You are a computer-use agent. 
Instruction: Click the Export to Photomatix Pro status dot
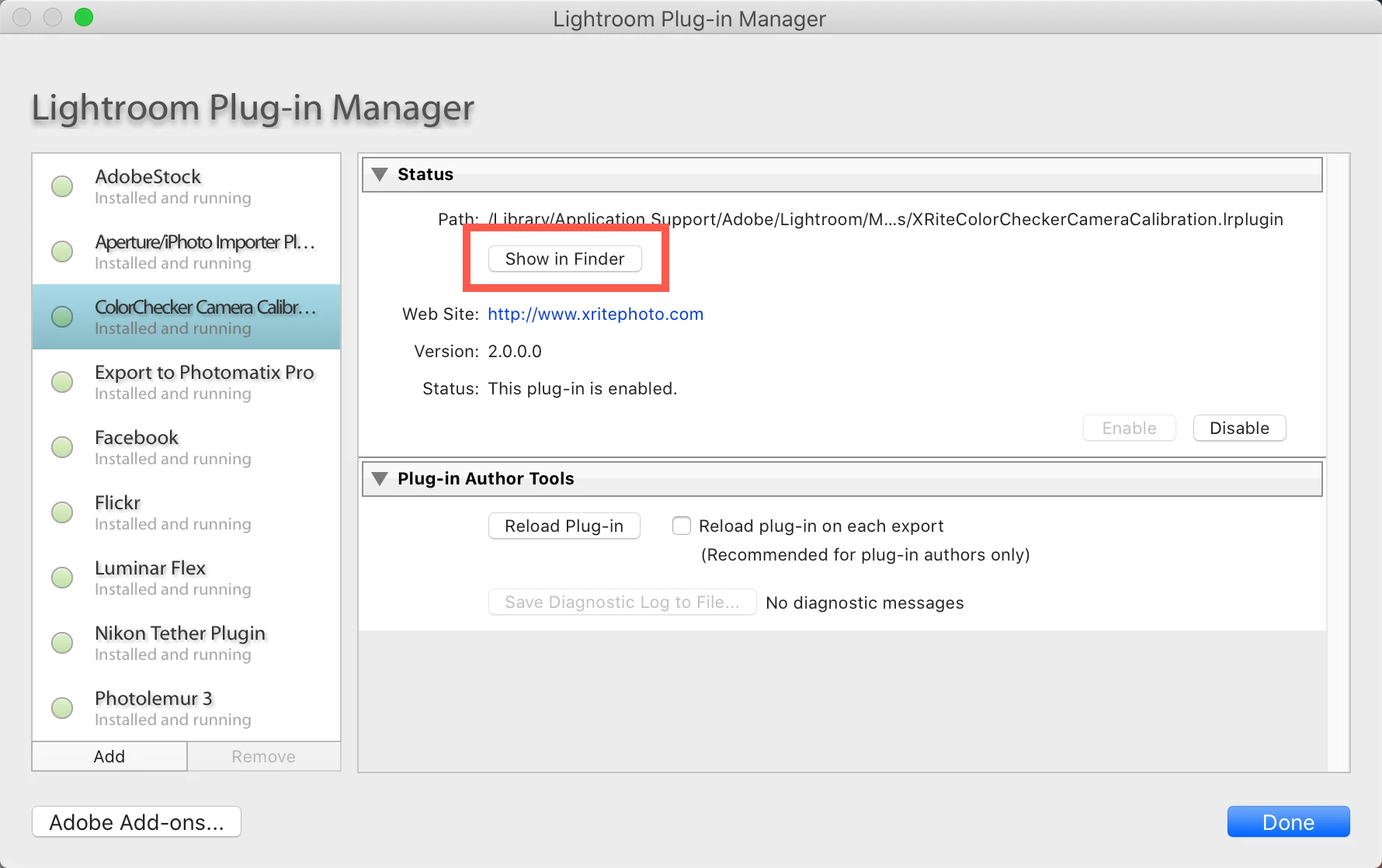tap(62, 382)
